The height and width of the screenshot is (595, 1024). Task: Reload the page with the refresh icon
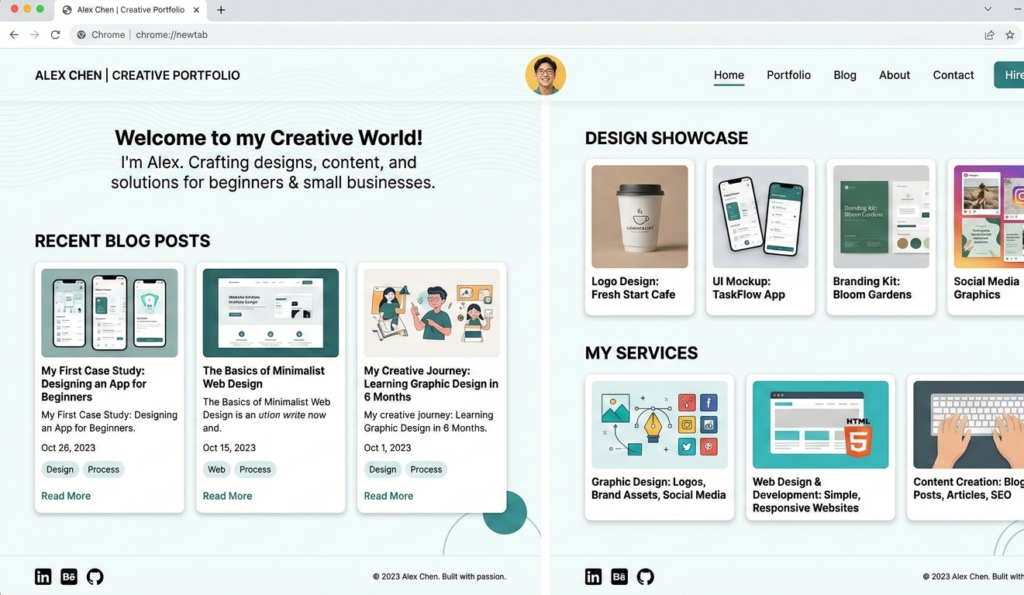click(55, 35)
